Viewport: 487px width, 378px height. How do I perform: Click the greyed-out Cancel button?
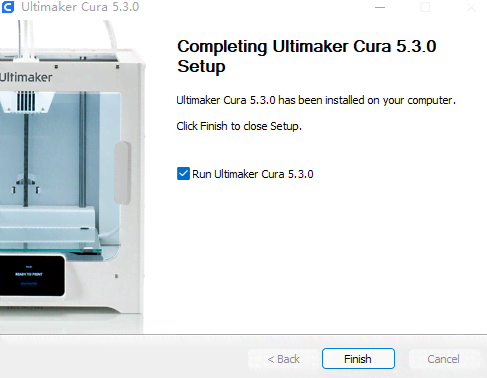point(443,359)
